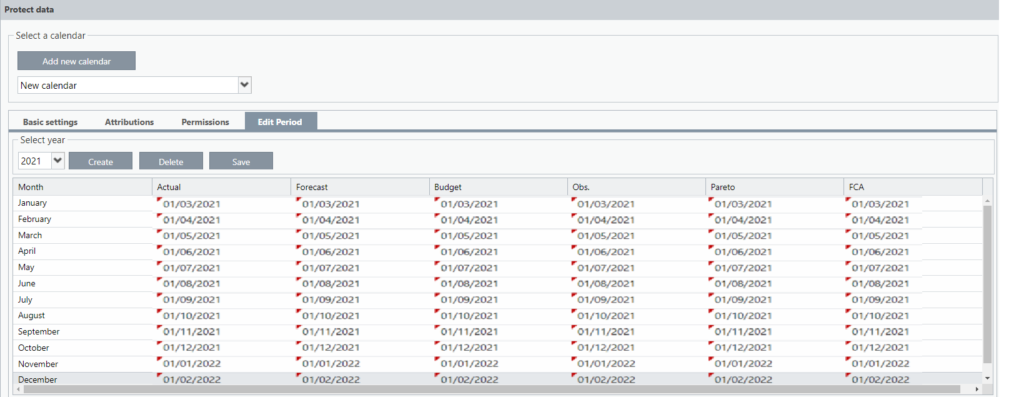Select the January row label
The width and height of the screenshot is (1024, 397).
tap(32, 203)
